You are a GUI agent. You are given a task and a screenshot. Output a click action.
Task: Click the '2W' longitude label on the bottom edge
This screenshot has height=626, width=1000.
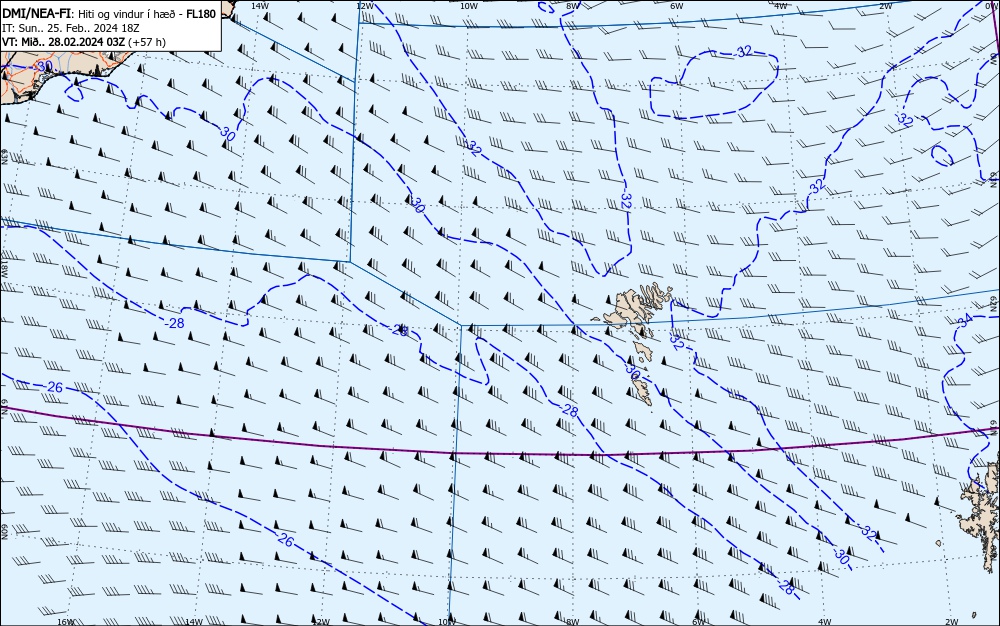[x=952, y=622]
